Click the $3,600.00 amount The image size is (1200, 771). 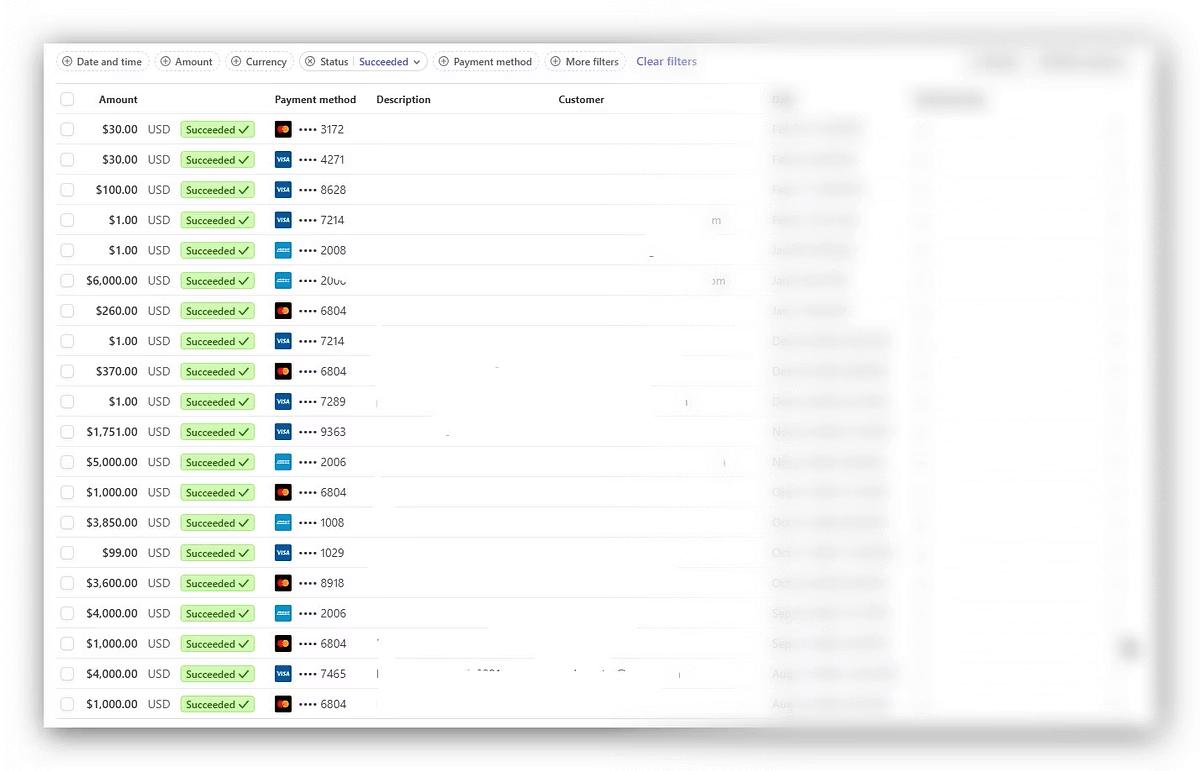(112, 582)
